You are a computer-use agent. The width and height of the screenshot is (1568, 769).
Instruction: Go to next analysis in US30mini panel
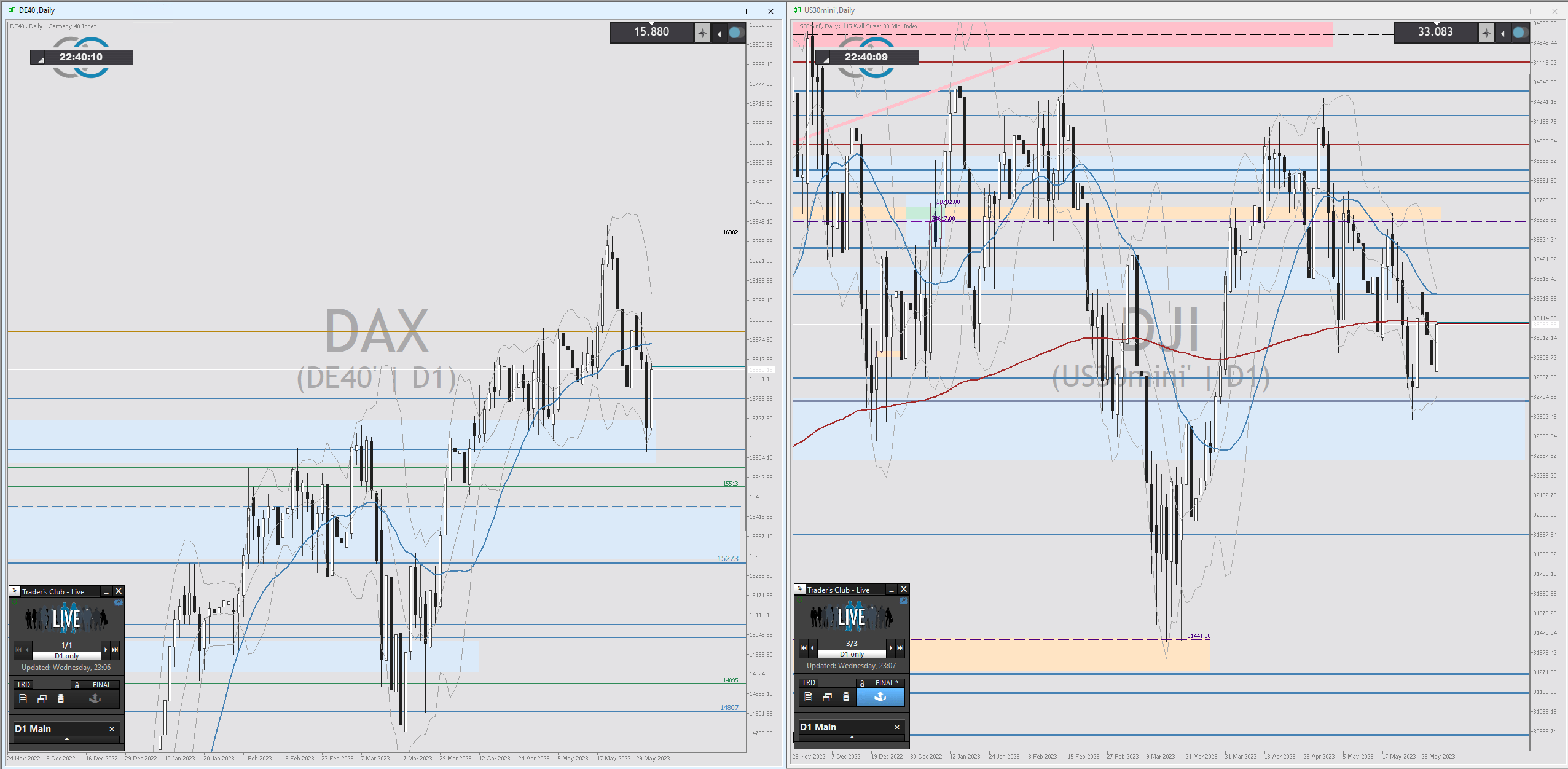tap(891, 648)
